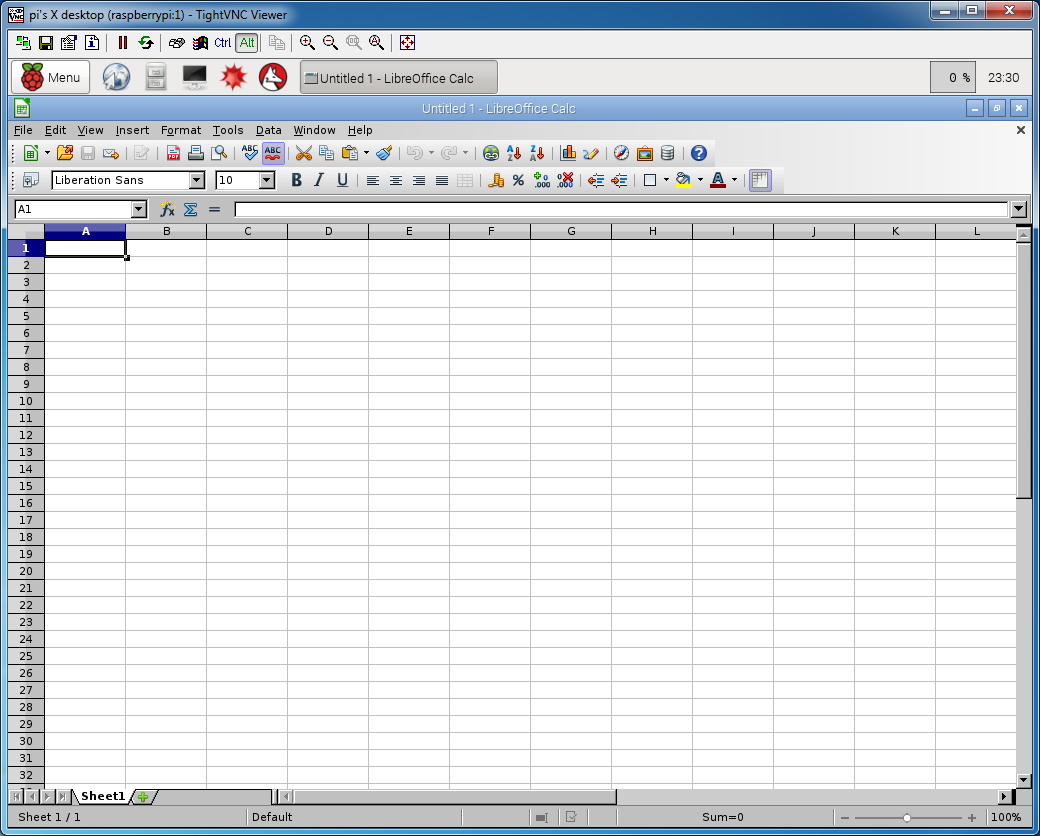Increase indent
This screenshot has width=1040, height=836.
619,180
